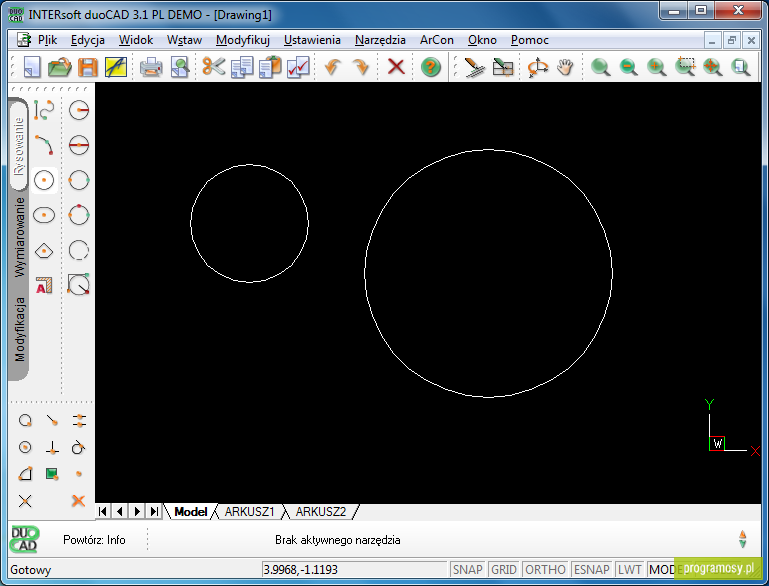Open print preview icon
This screenshot has width=769, height=586.
(180, 67)
